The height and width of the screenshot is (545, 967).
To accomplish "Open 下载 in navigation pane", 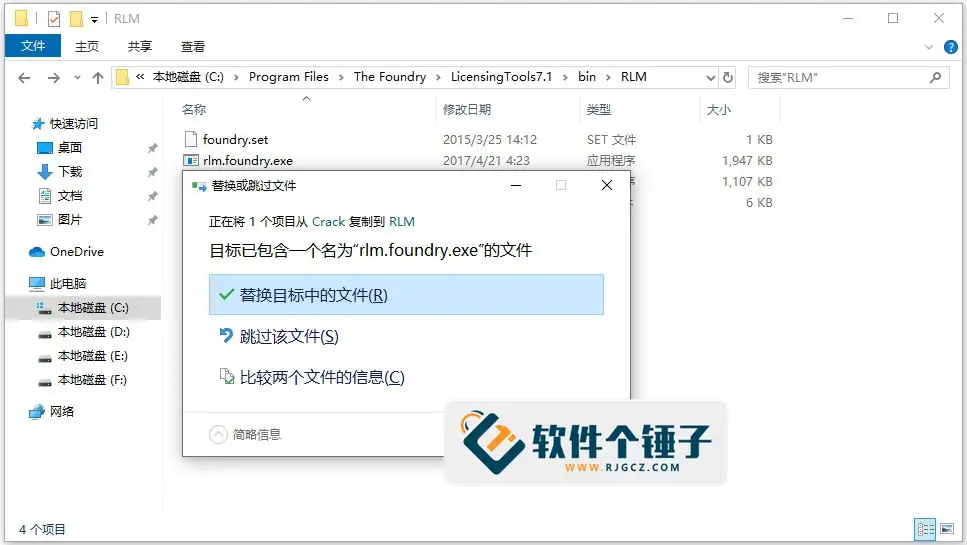I will point(70,171).
